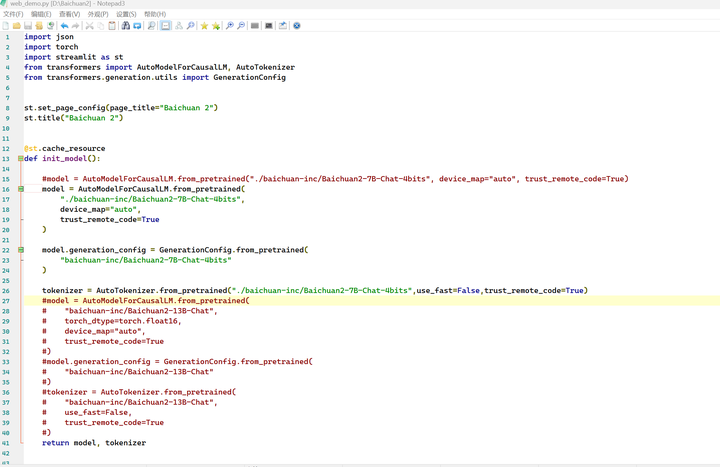Open favorites with the yellow star icon
The width and height of the screenshot is (720, 467).
204,26
